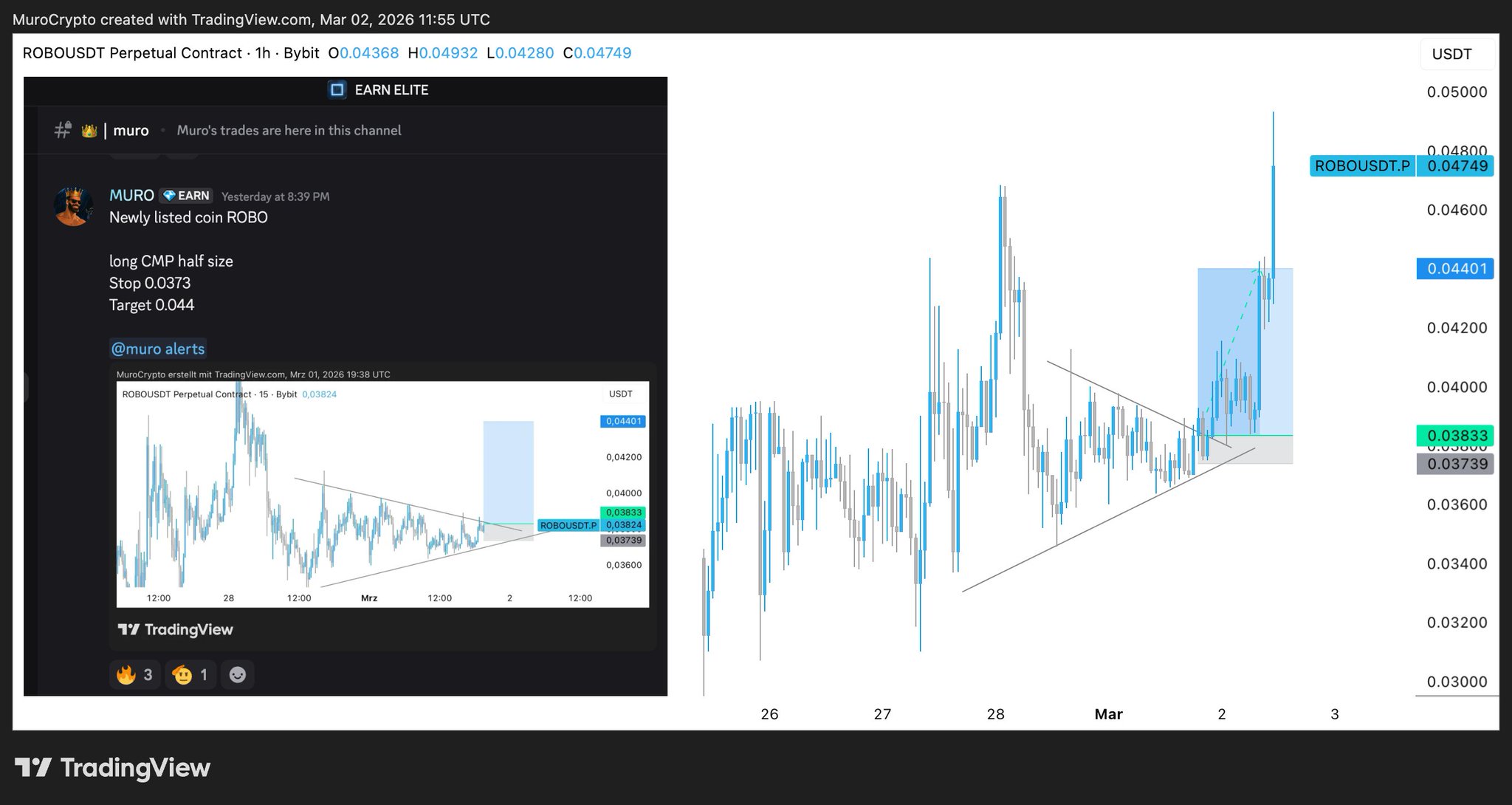The width and height of the screenshot is (1512, 805).
Task: Click the TradingView logo at bottom left
Action: 112,767
